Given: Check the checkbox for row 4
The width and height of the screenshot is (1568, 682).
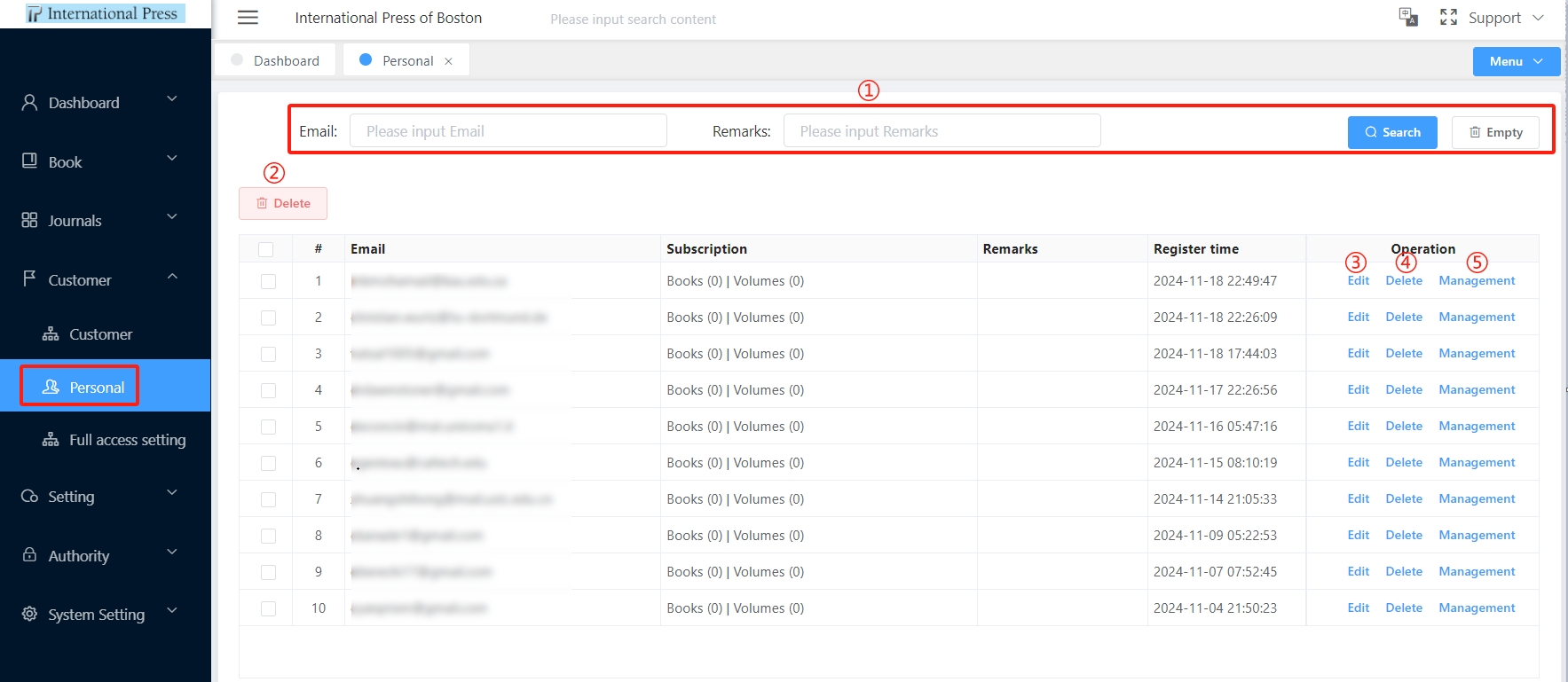Looking at the screenshot, I should click(x=268, y=390).
